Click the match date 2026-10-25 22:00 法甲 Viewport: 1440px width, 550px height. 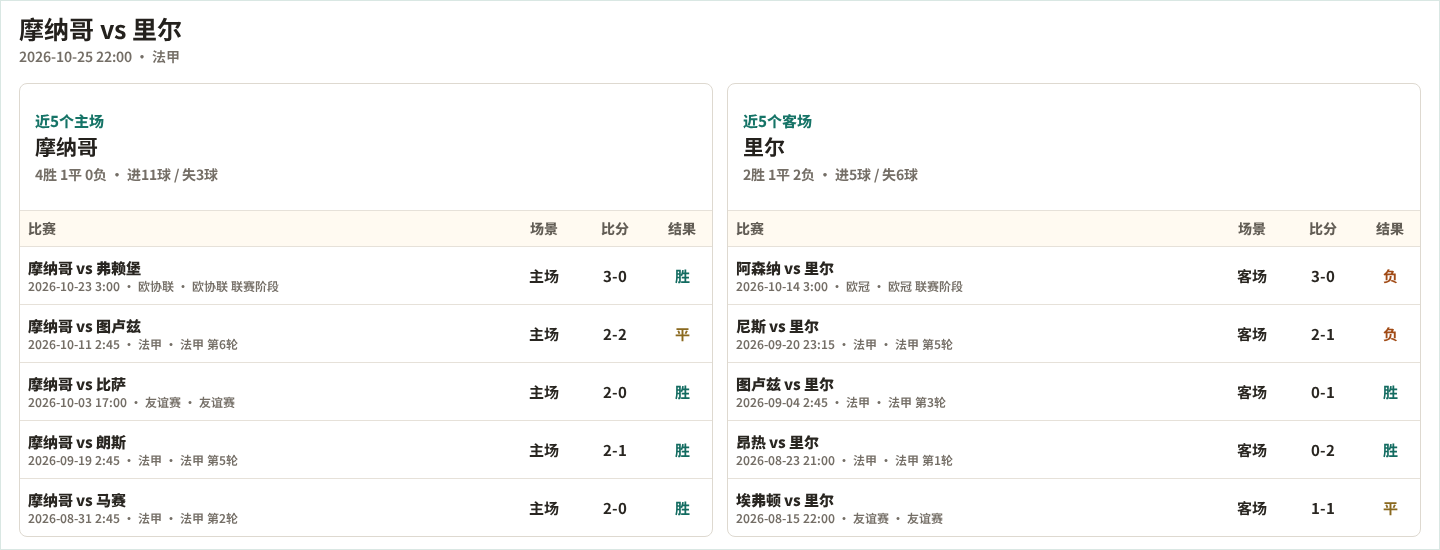[99, 57]
